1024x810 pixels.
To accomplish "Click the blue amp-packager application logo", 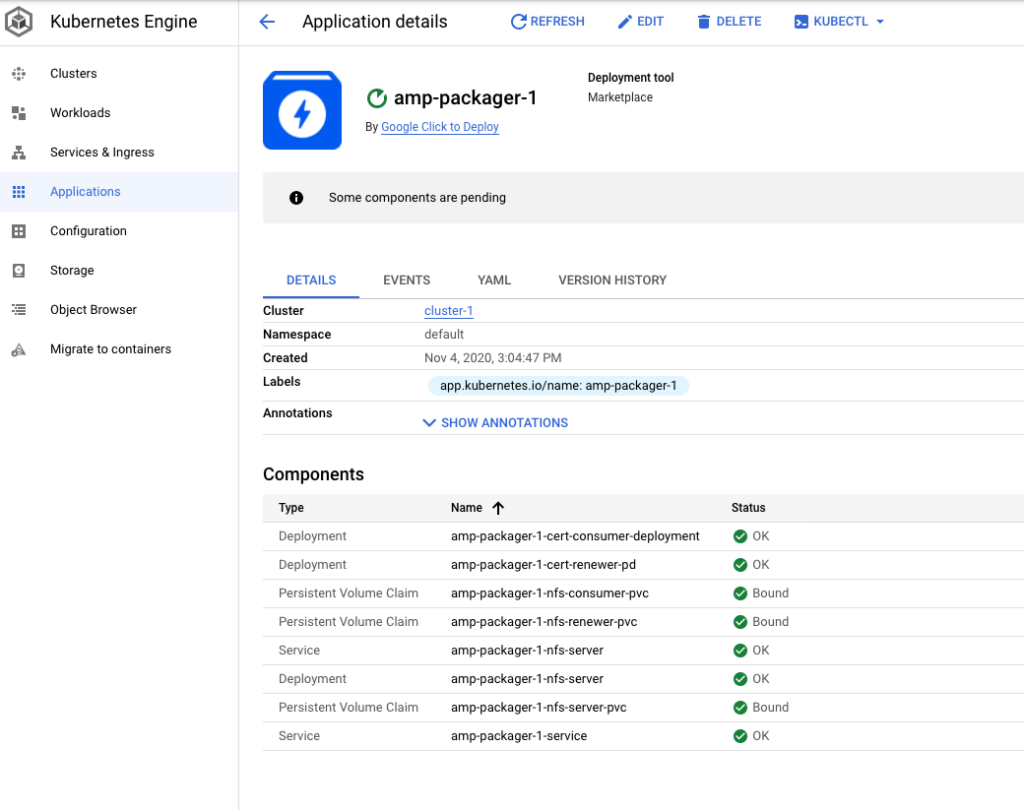I will [302, 110].
